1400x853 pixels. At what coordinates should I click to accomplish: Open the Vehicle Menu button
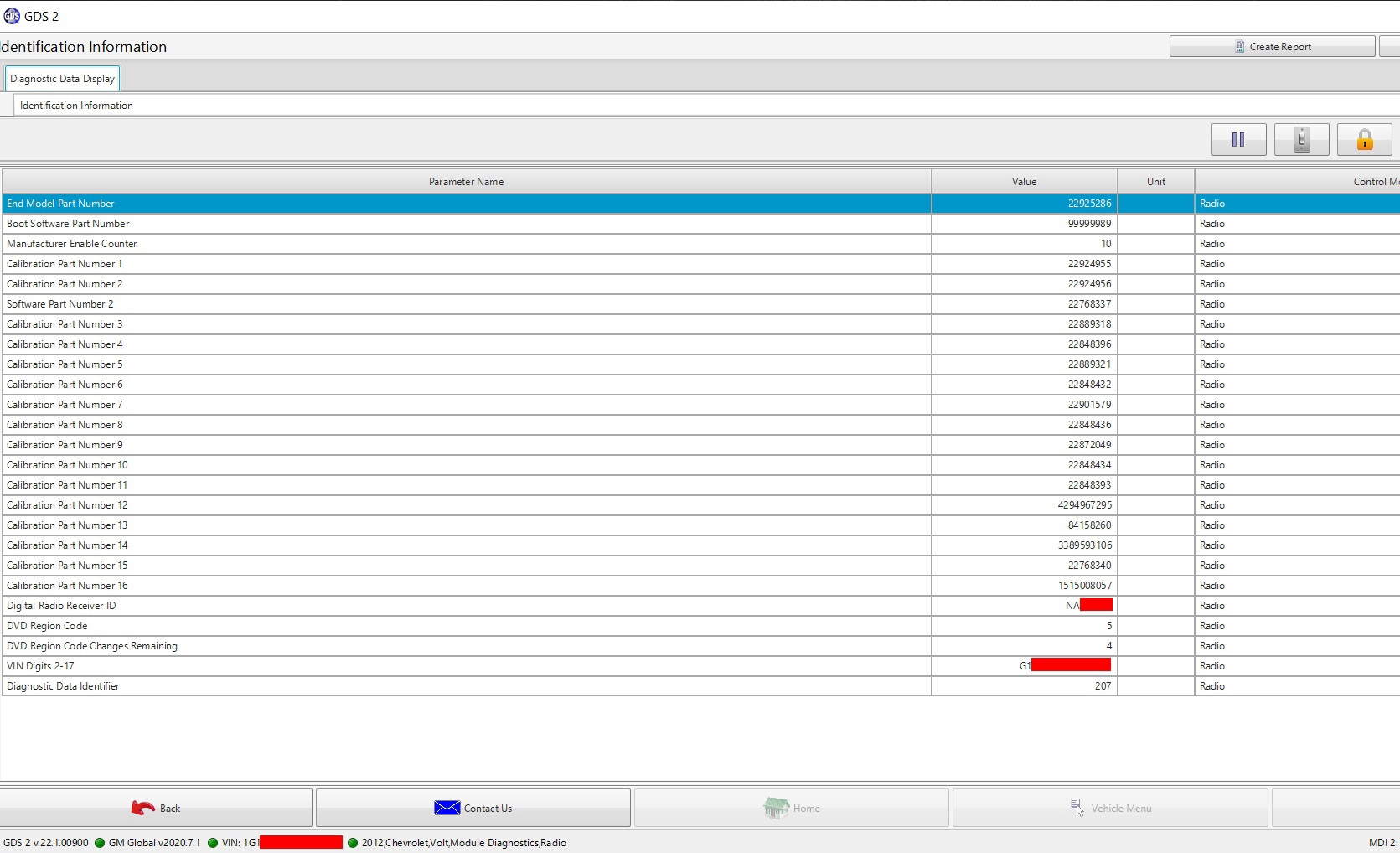coord(1110,808)
